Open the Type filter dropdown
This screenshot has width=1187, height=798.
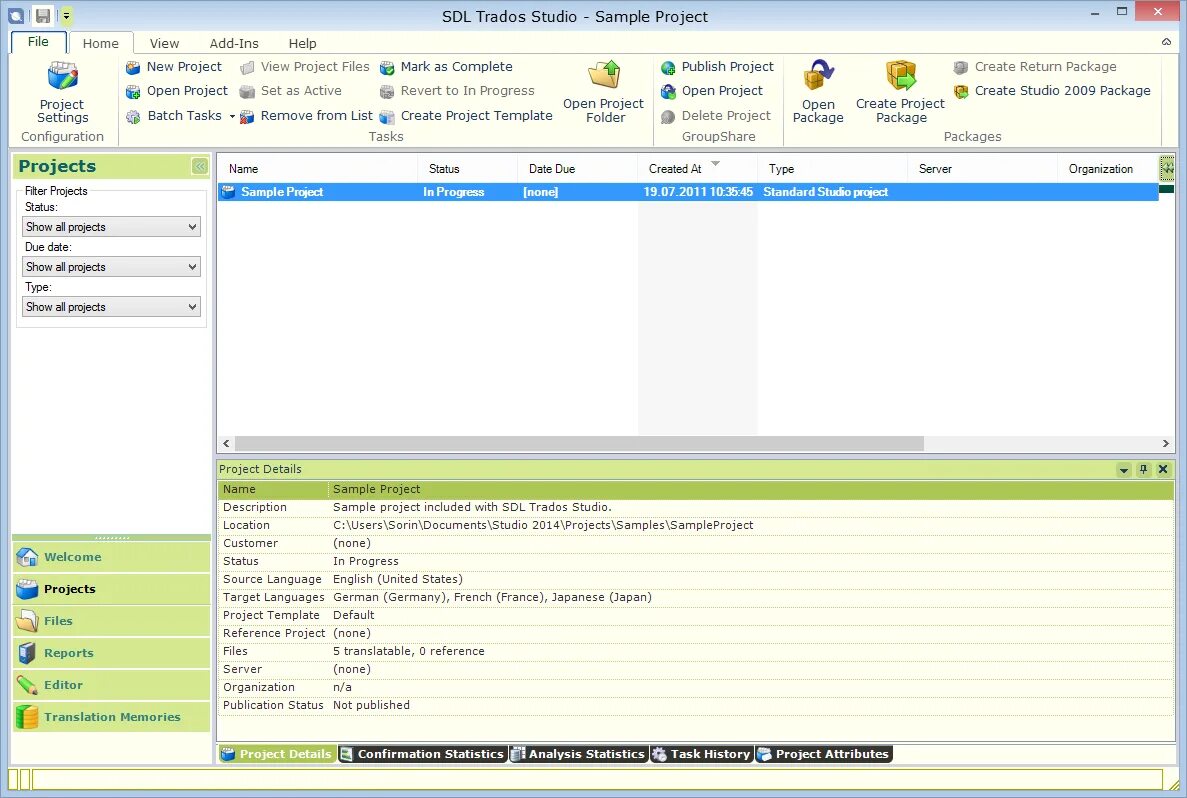click(x=111, y=307)
